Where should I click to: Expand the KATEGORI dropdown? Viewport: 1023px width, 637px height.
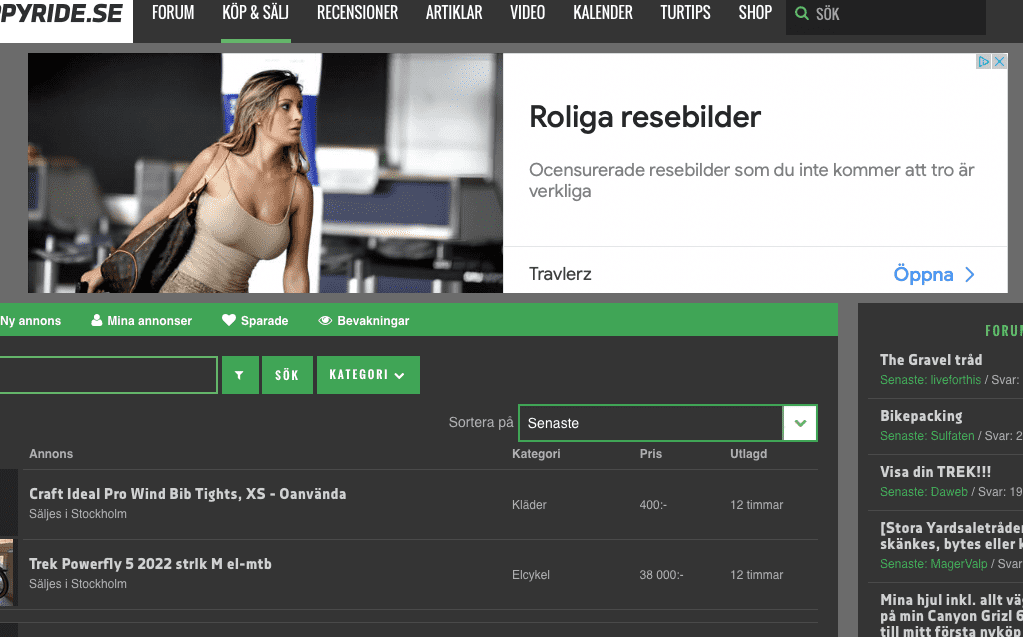(x=368, y=375)
